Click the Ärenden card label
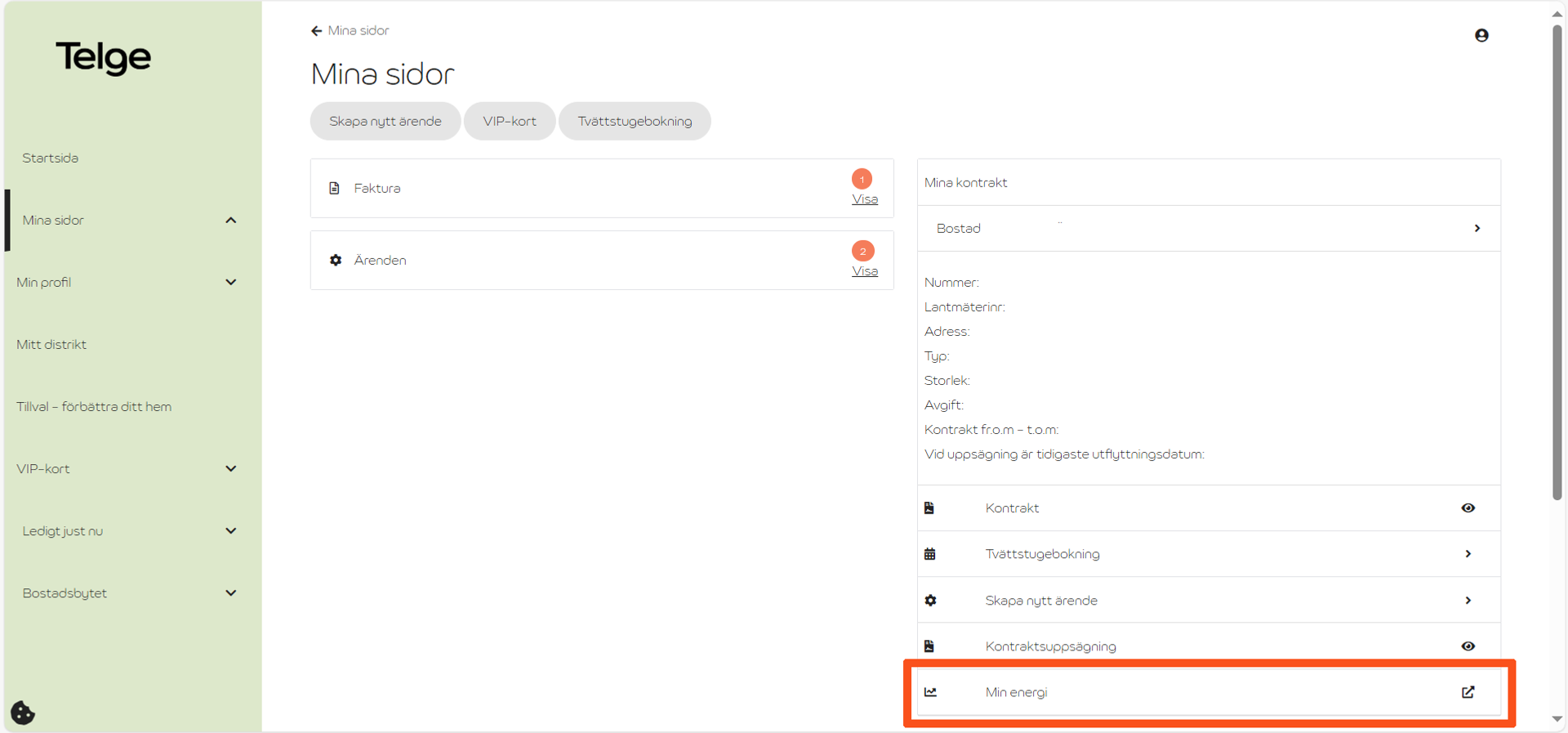 point(380,260)
